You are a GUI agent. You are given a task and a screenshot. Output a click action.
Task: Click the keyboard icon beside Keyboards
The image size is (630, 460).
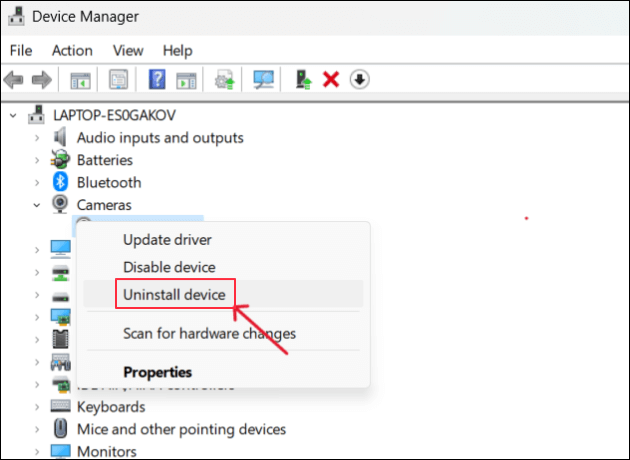(61, 406)
